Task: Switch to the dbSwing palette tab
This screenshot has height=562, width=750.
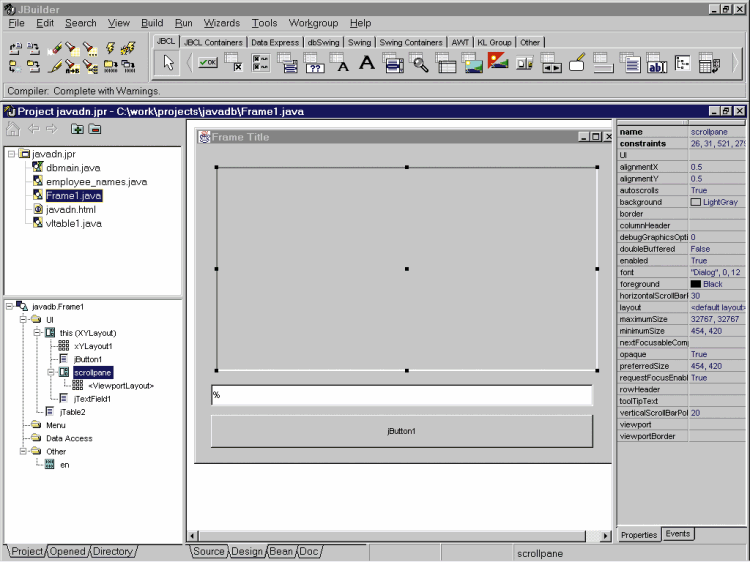Action: tap(323, 42)
